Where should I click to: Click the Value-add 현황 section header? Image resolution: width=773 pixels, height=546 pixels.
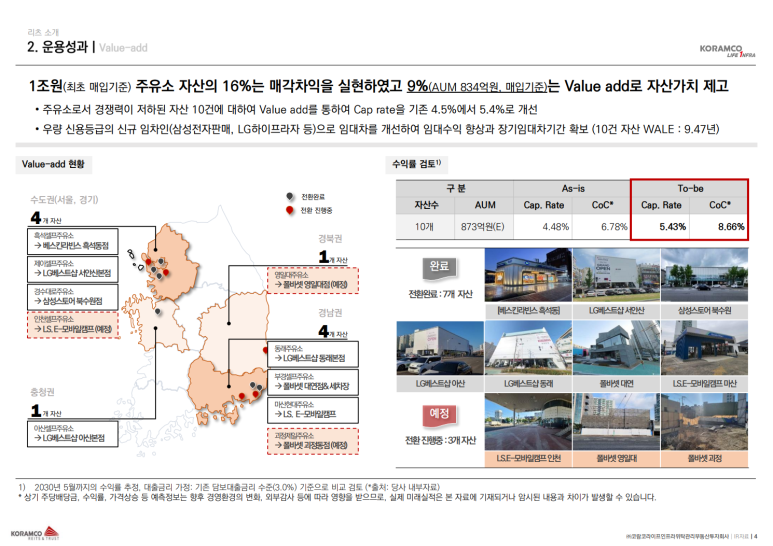(53, 165)
